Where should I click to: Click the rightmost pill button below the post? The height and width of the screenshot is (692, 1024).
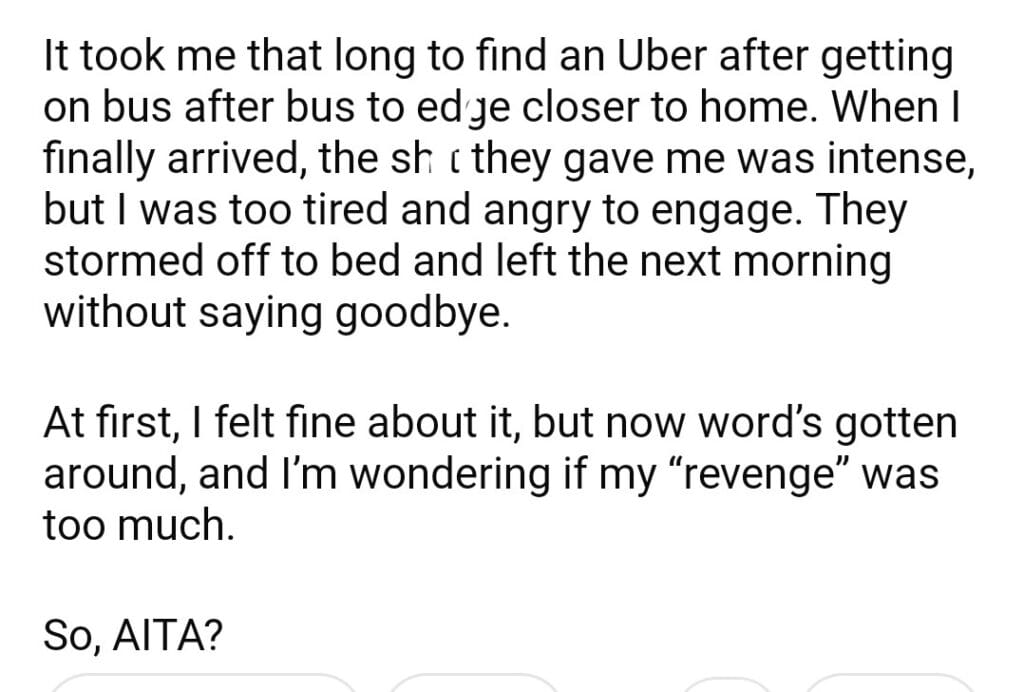(888, 685)
